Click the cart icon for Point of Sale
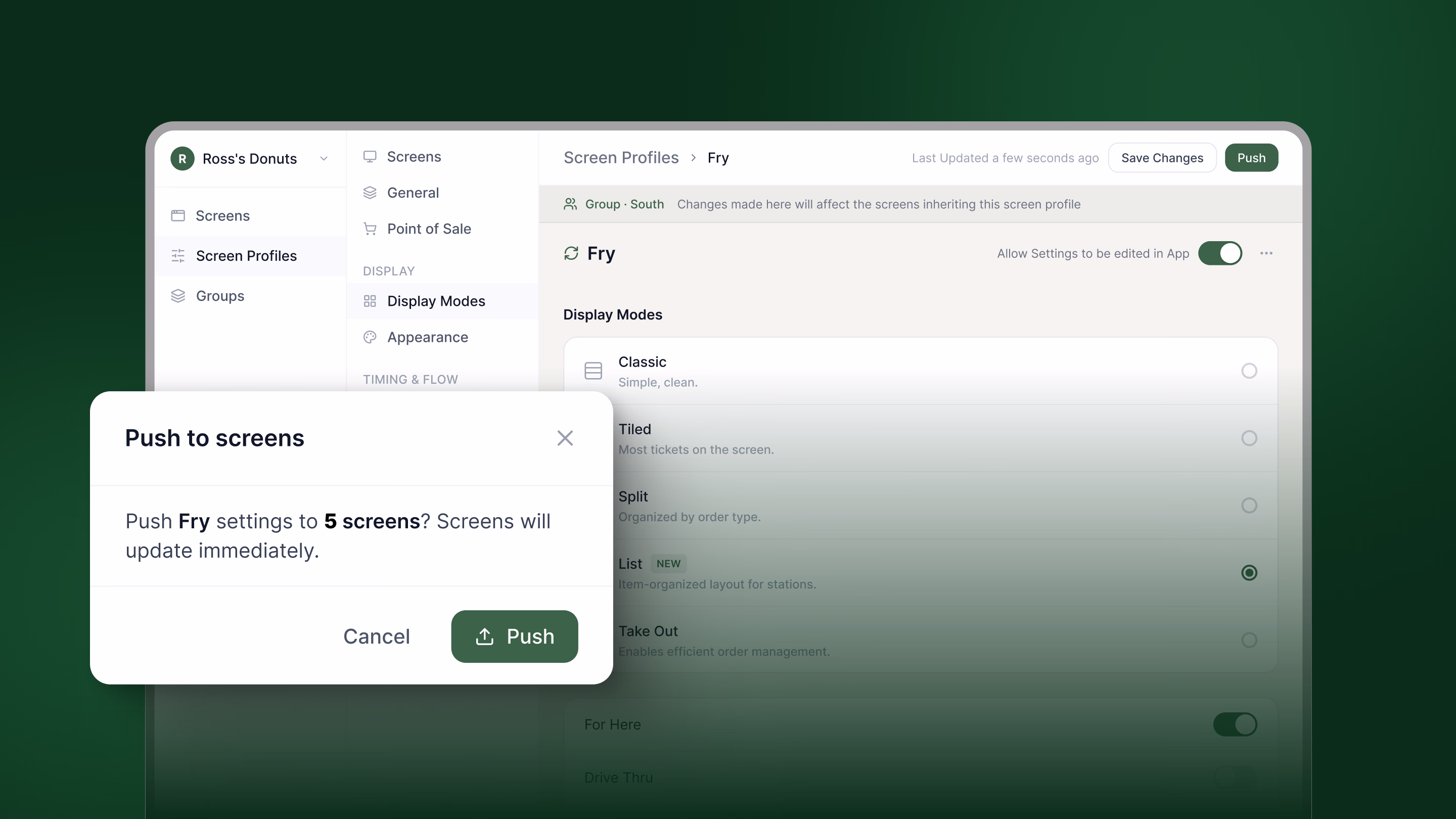 tap(370, 229)
